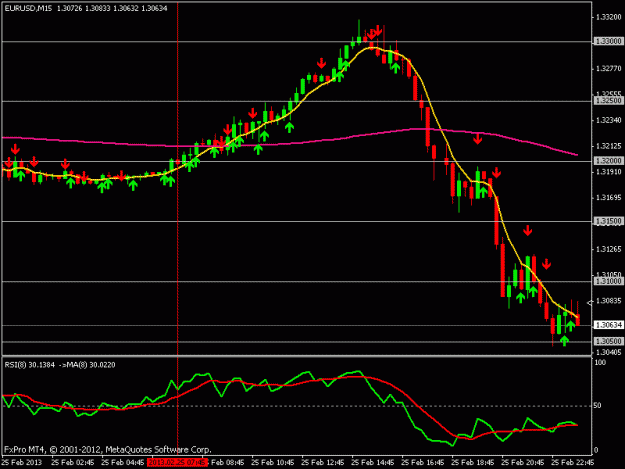Click the 1.30405 price axis label

pyautogui.click(x=608, y=352)
